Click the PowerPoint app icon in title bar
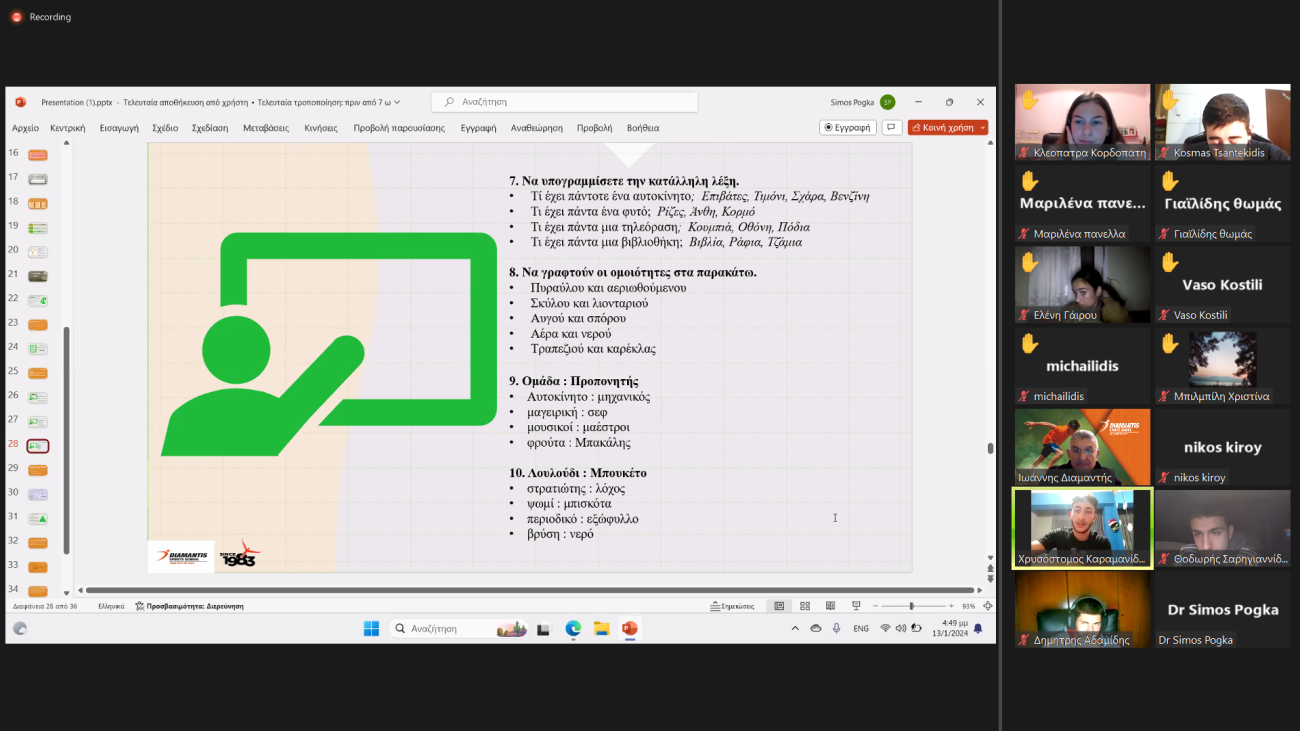Viewport: 1300px width, 731px height. (20, 102)
